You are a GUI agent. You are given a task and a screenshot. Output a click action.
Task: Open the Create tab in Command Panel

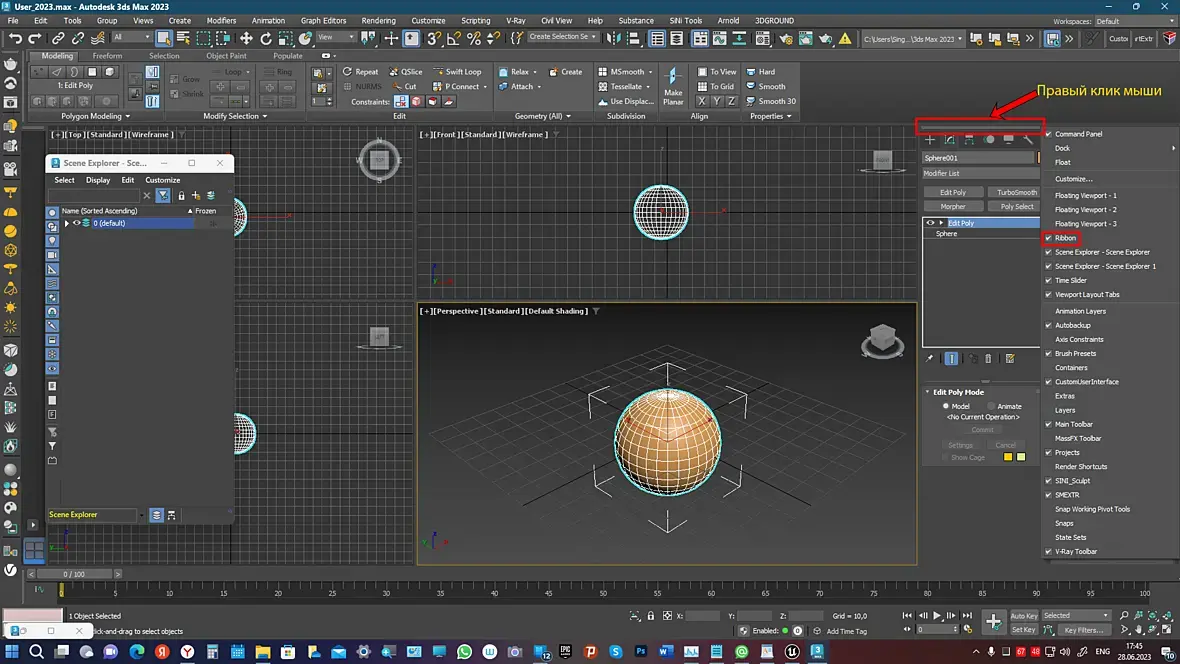coord(930,140)
